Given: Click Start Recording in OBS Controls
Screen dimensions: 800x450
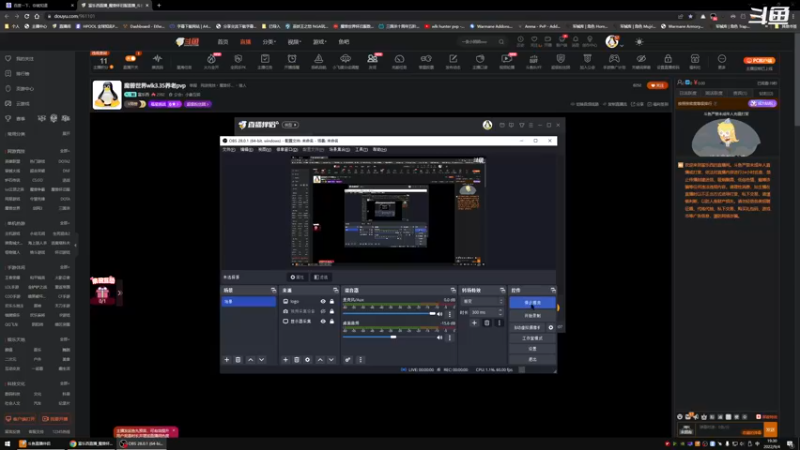Looking at the screenshot, I should pyautogui.click(x=532, y=316).
